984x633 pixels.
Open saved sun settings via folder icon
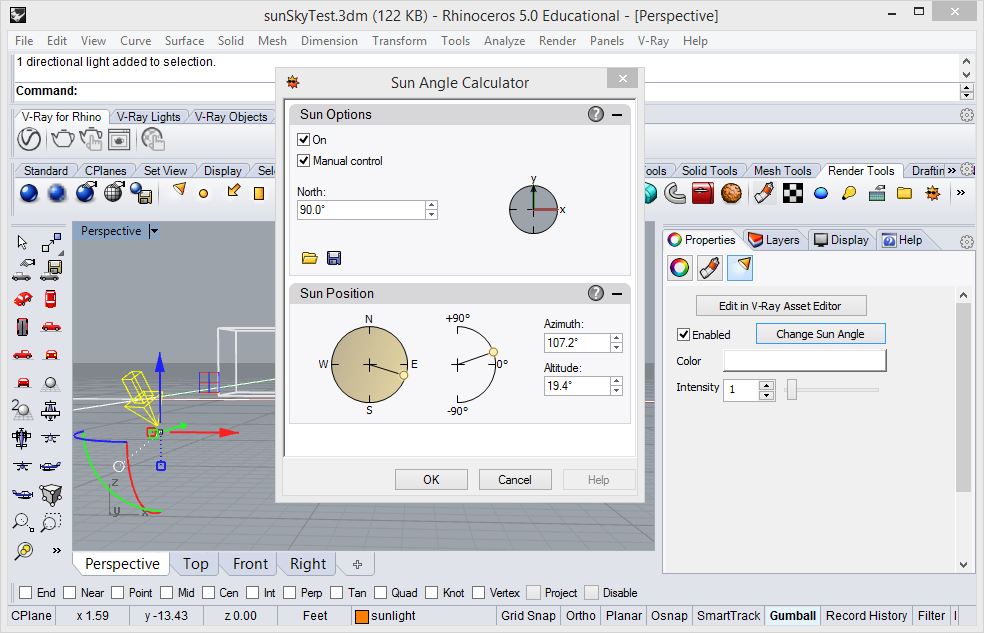(x=309, y=258)
